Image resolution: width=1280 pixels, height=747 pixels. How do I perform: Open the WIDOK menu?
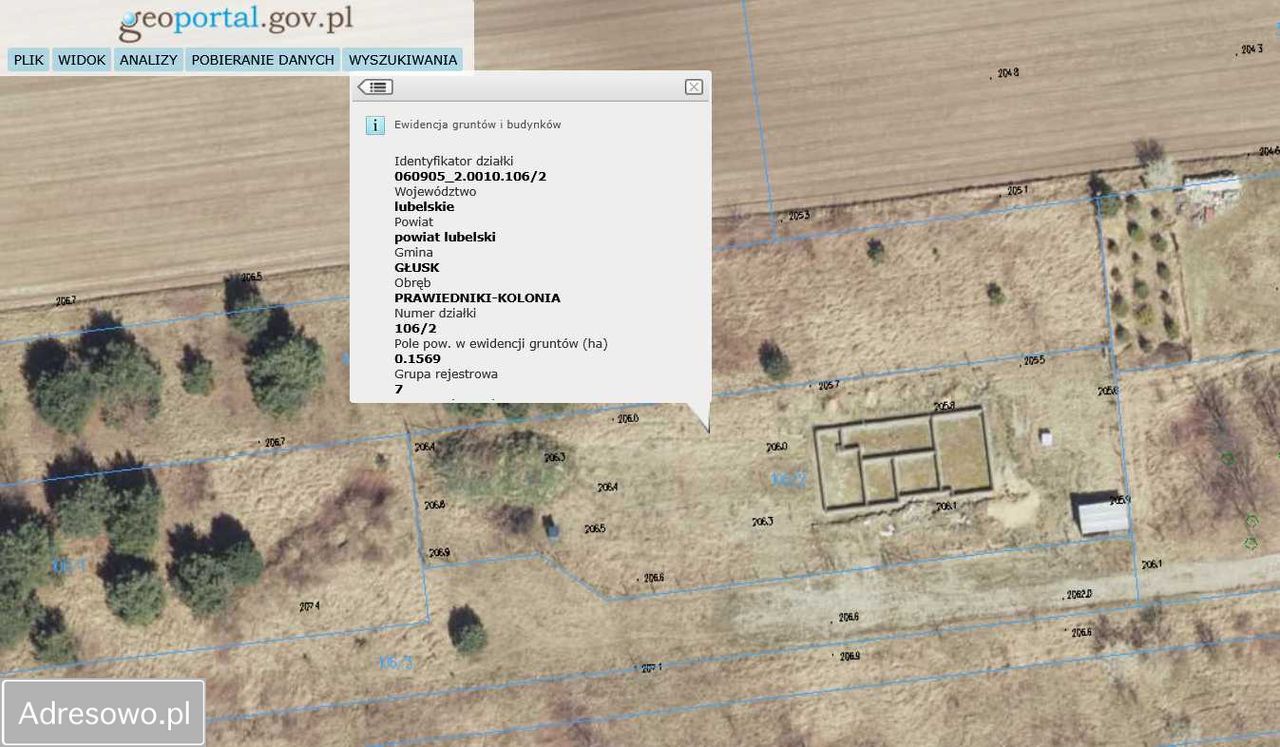[x=82, y=60]
